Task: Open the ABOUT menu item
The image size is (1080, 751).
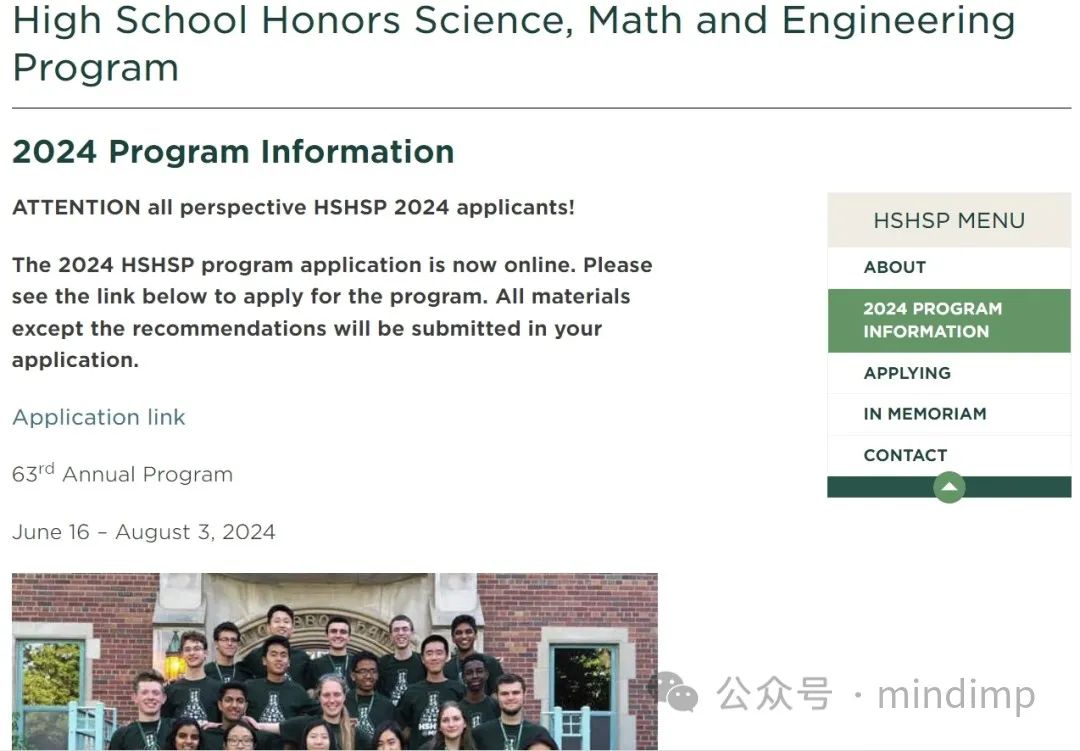Action: 895,267
